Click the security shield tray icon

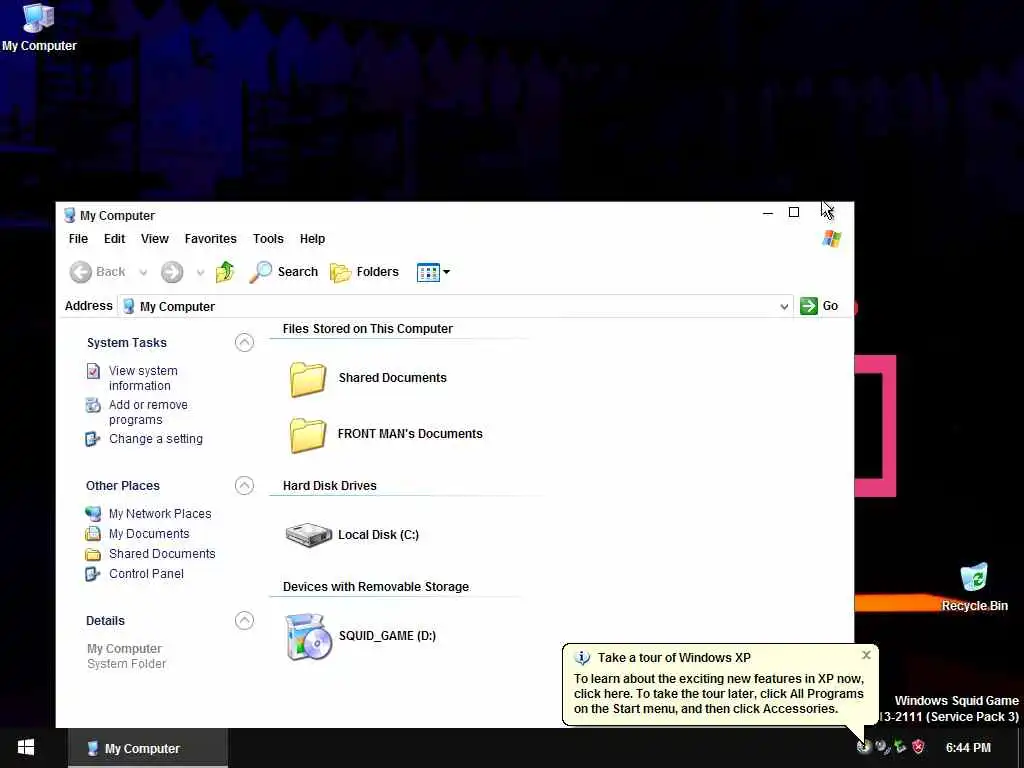(918, 746)
